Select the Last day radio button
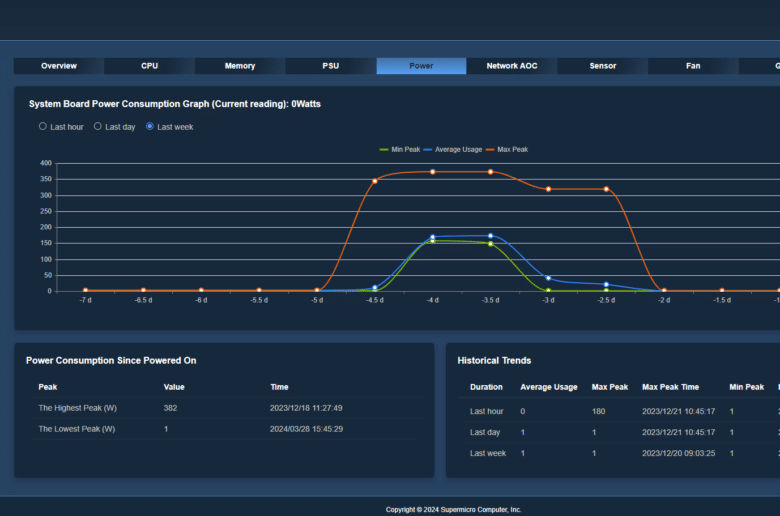Viewport: 780px width, 516px height. 98,126
